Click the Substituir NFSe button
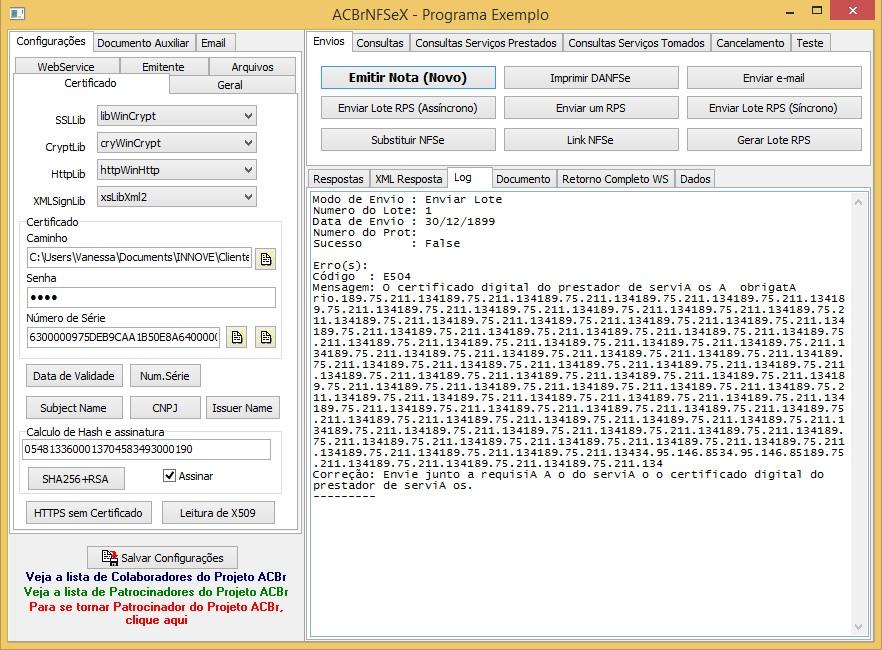 [x=408, y=139]
